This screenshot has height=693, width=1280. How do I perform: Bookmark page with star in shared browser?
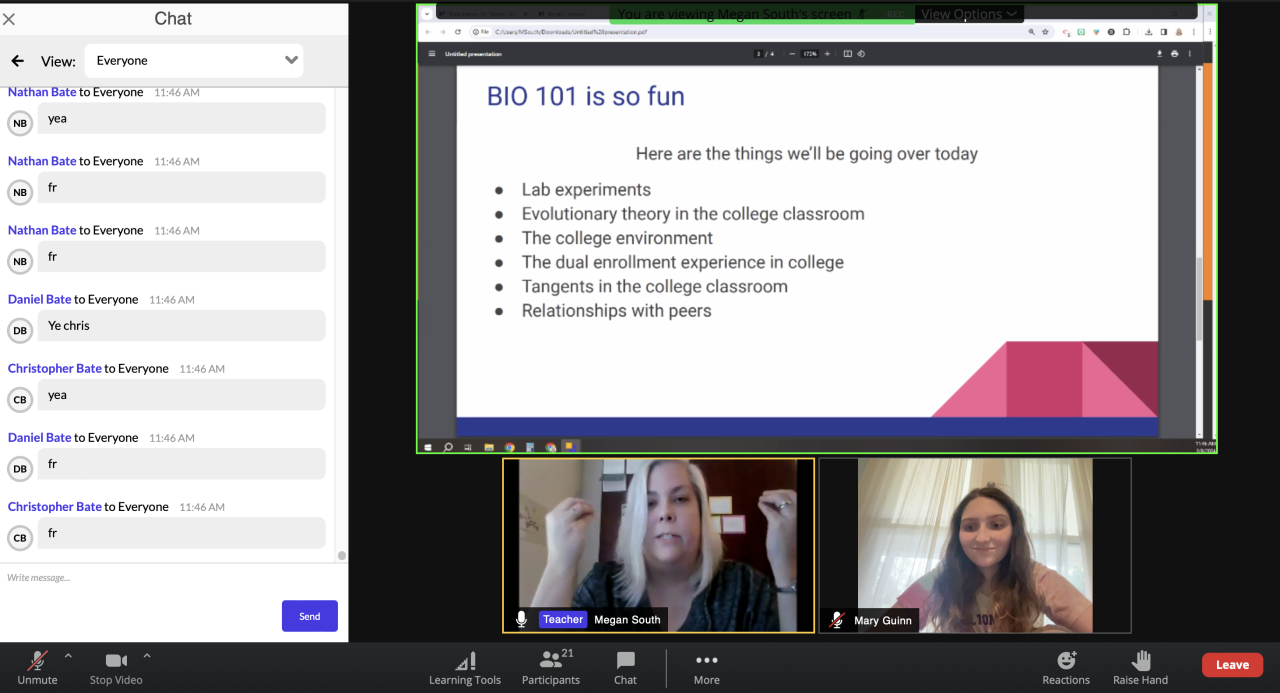tap(1045, 32)
